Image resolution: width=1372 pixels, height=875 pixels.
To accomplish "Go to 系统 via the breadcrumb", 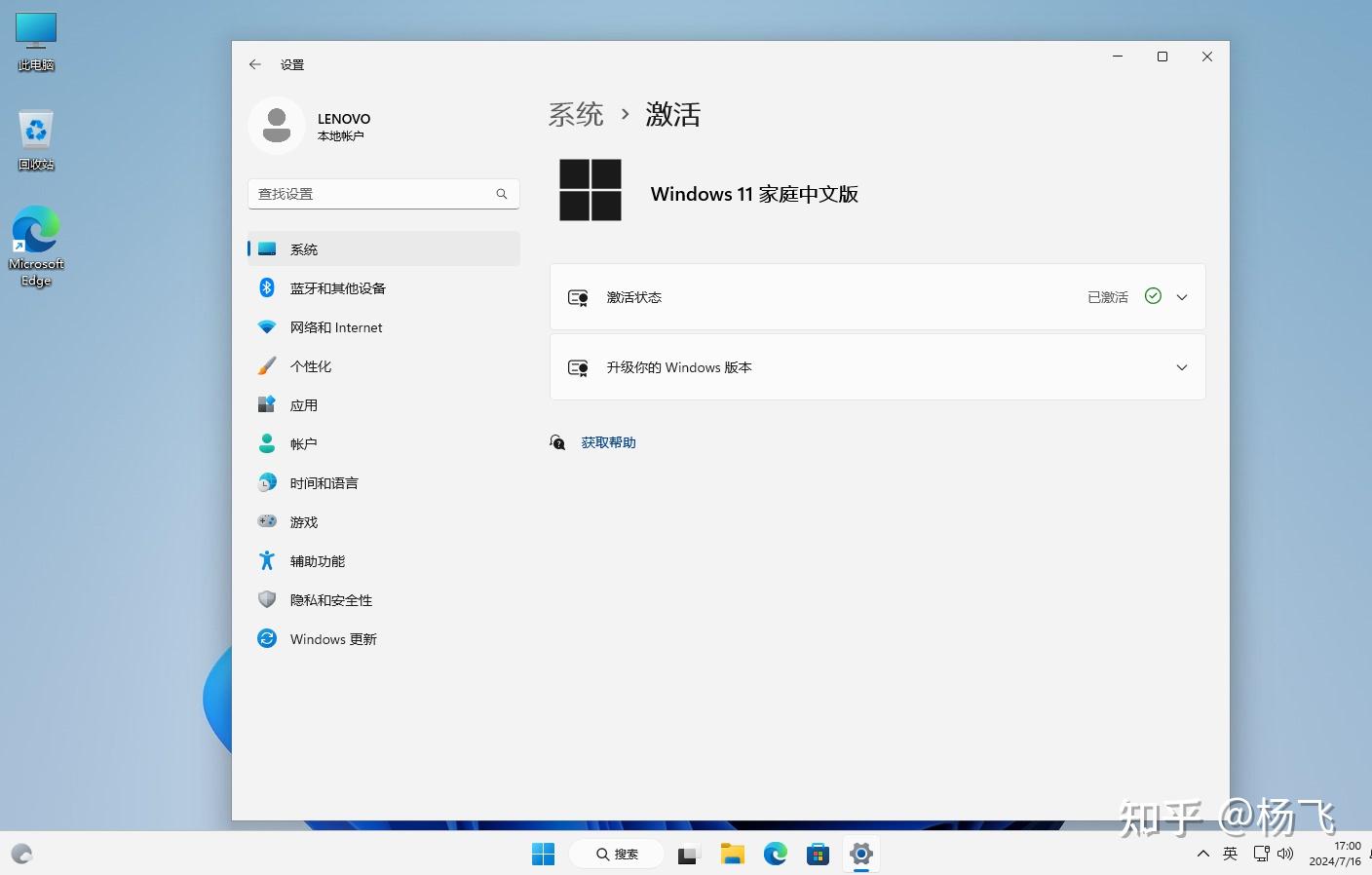I will point(576,114).
